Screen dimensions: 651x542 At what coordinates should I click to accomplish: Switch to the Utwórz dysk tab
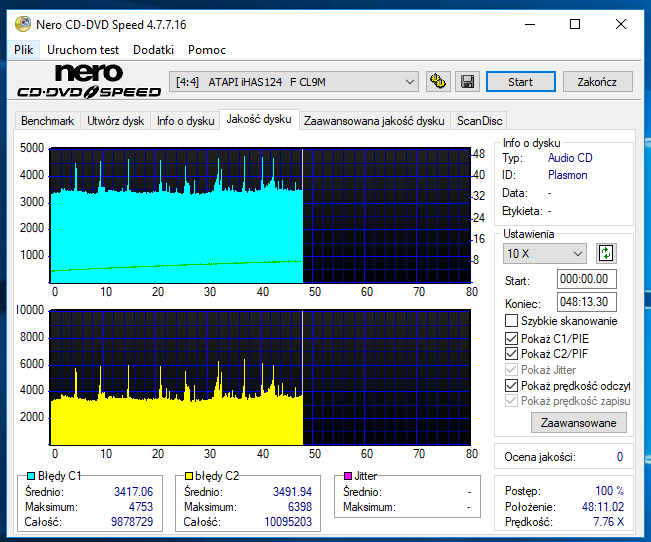(115, 121)
